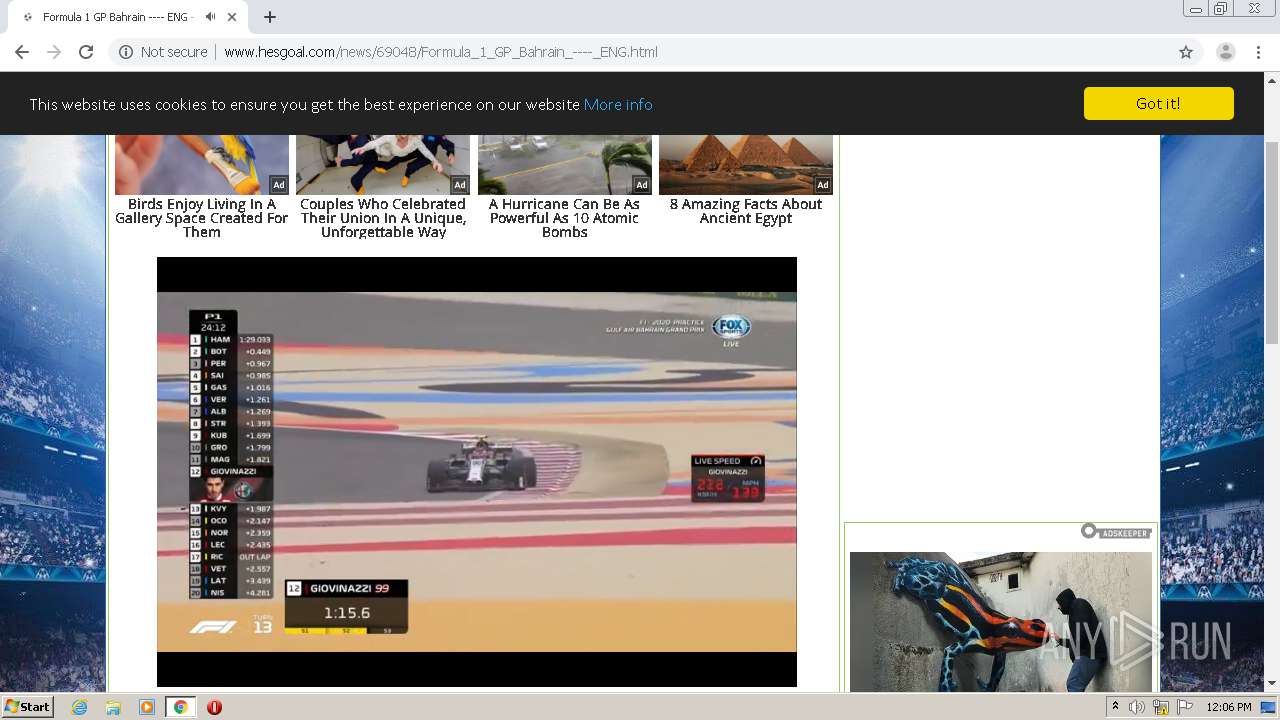
Task: Click the Adskeeper logo above the ad
Action: pos(1116,532)
